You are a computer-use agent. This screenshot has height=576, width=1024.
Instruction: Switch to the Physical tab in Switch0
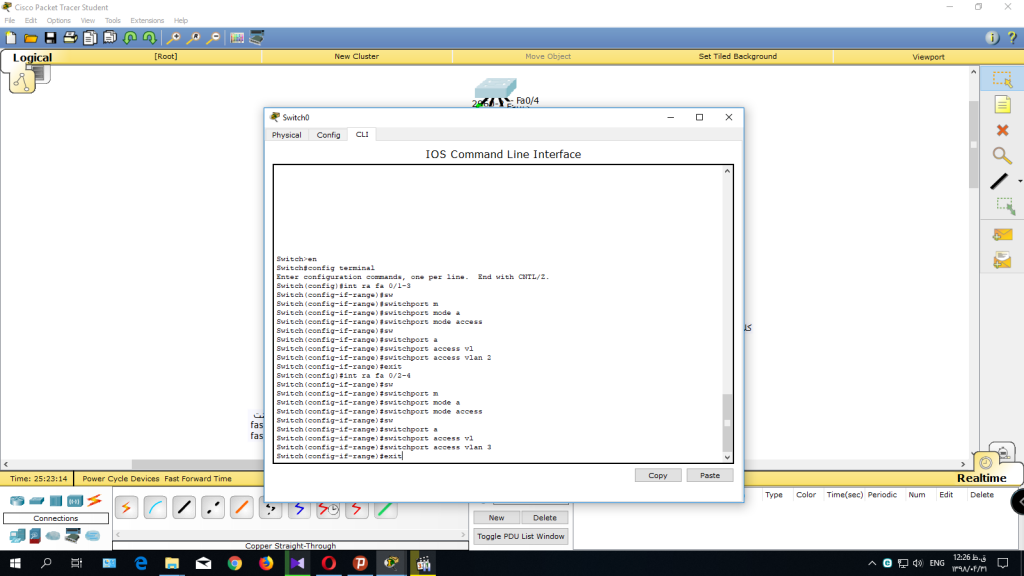[287, 135]
